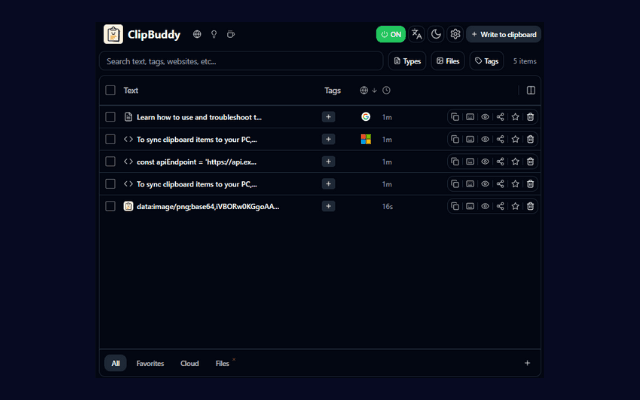Check the box for 'Learn how to use' row
This screenshot has height=400, width=640.
[x=110, y=117]
